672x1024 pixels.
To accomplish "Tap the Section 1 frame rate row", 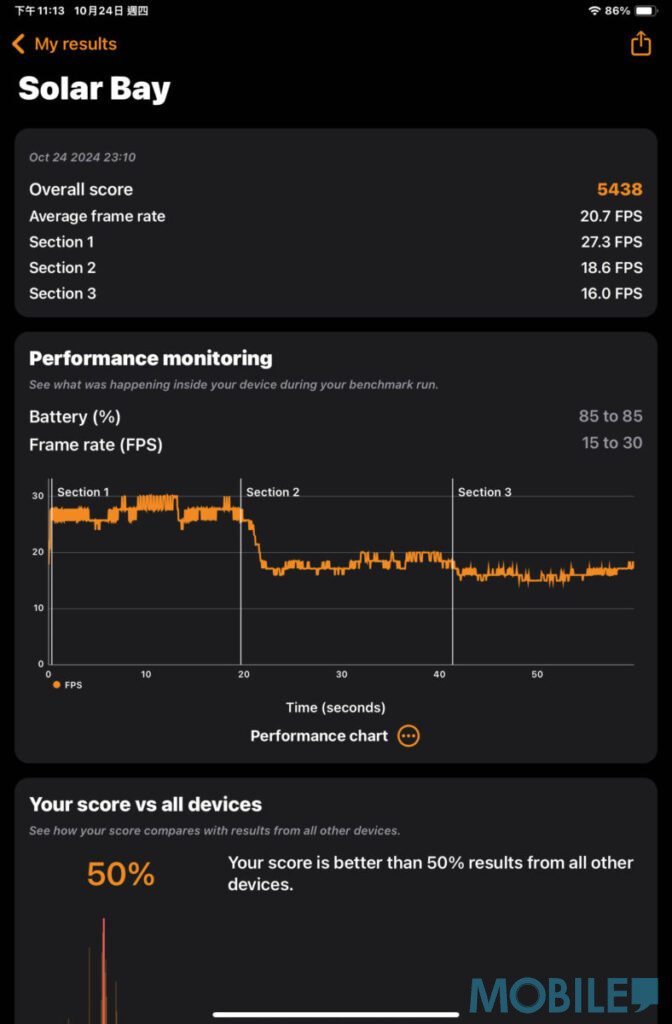I will coord(335,242).
